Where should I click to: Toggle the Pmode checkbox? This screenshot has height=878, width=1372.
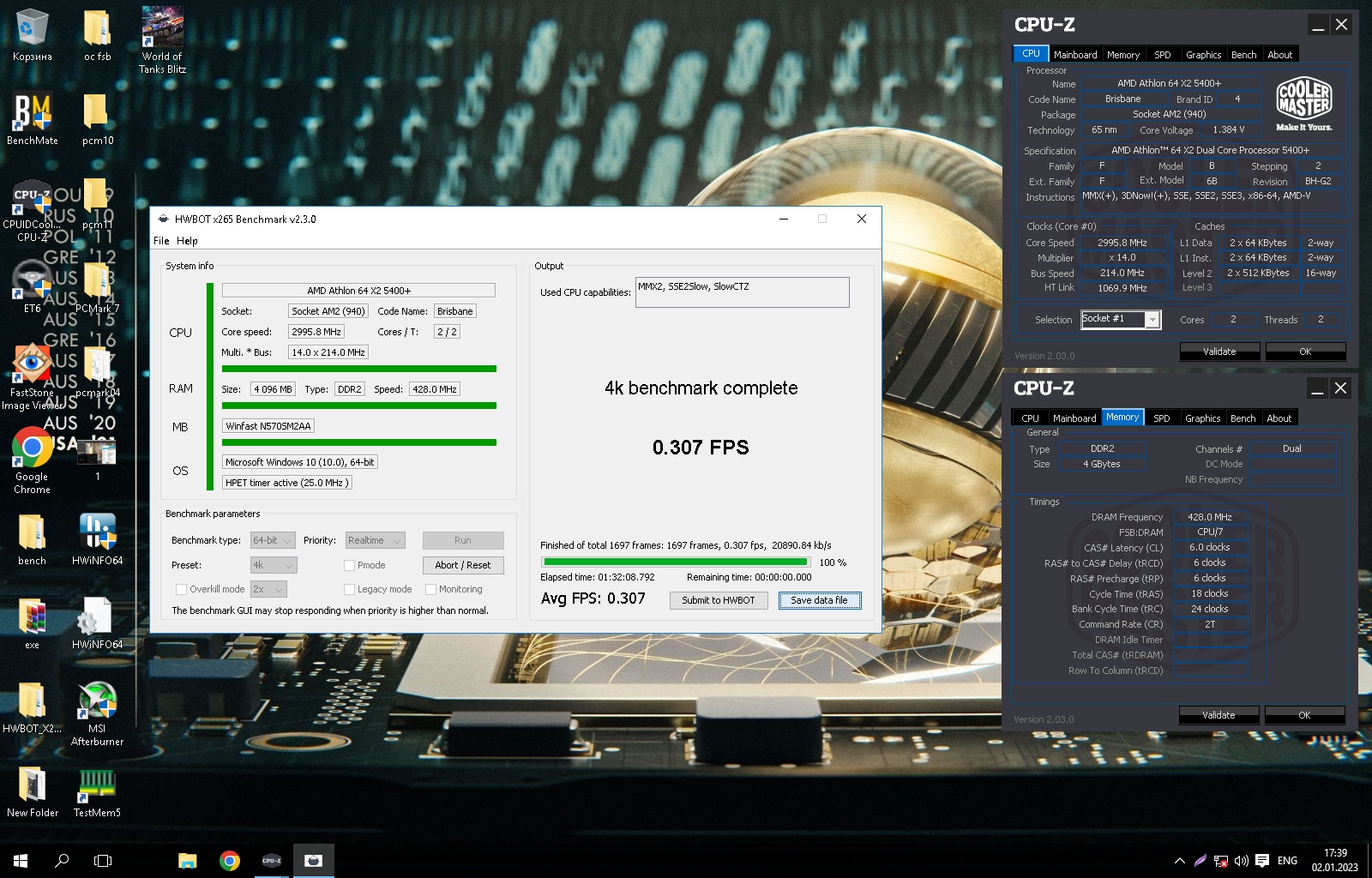pyautogui.click(x=349, y=565)
